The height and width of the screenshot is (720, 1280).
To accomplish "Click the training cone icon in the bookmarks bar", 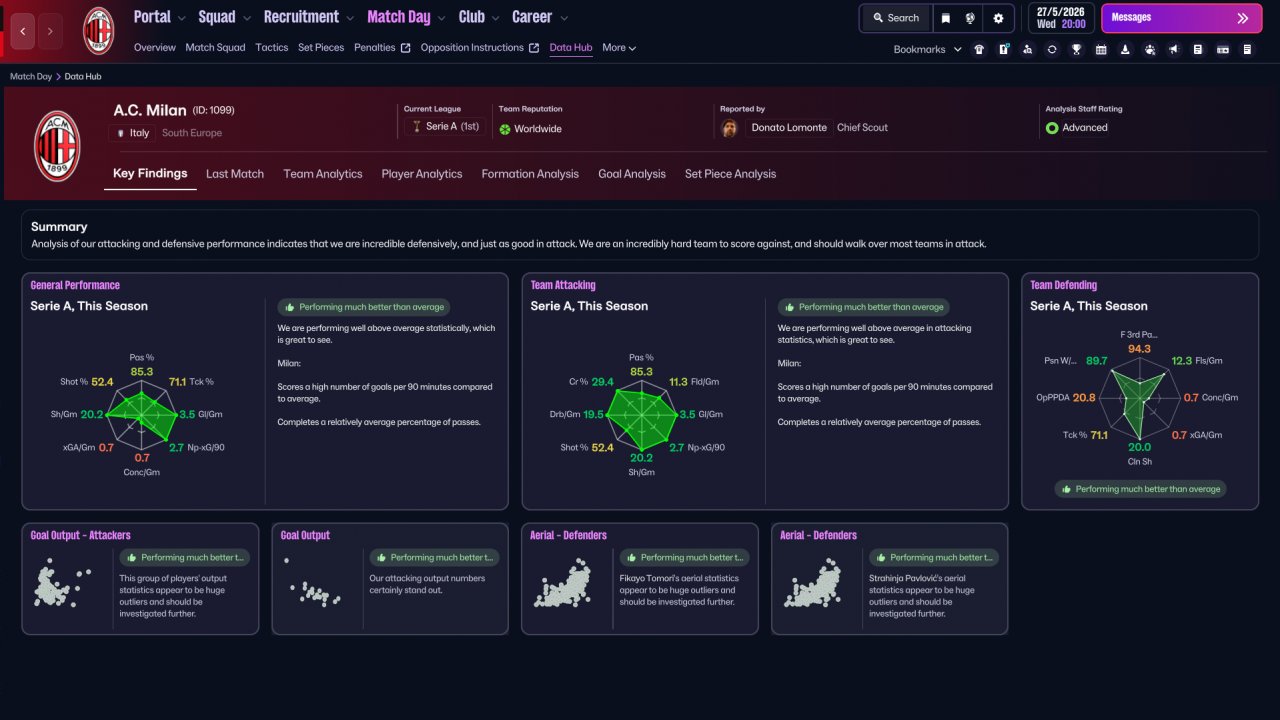I will click(1125, 49).
